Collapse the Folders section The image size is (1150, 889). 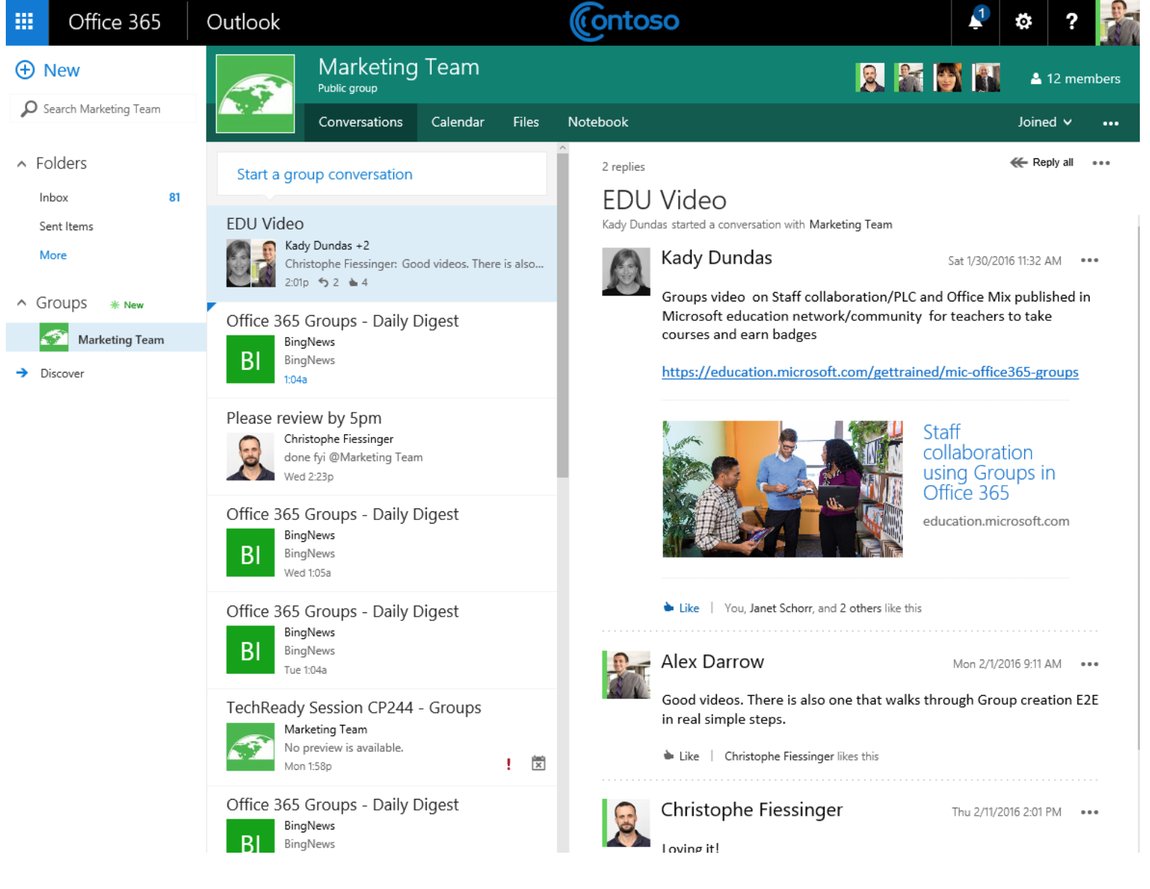coord(21,163)
